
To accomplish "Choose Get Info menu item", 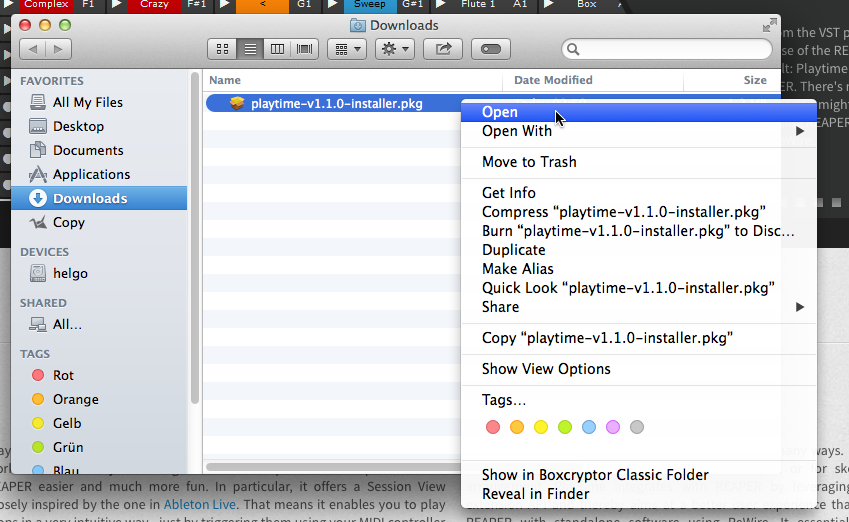I will 638,193.
